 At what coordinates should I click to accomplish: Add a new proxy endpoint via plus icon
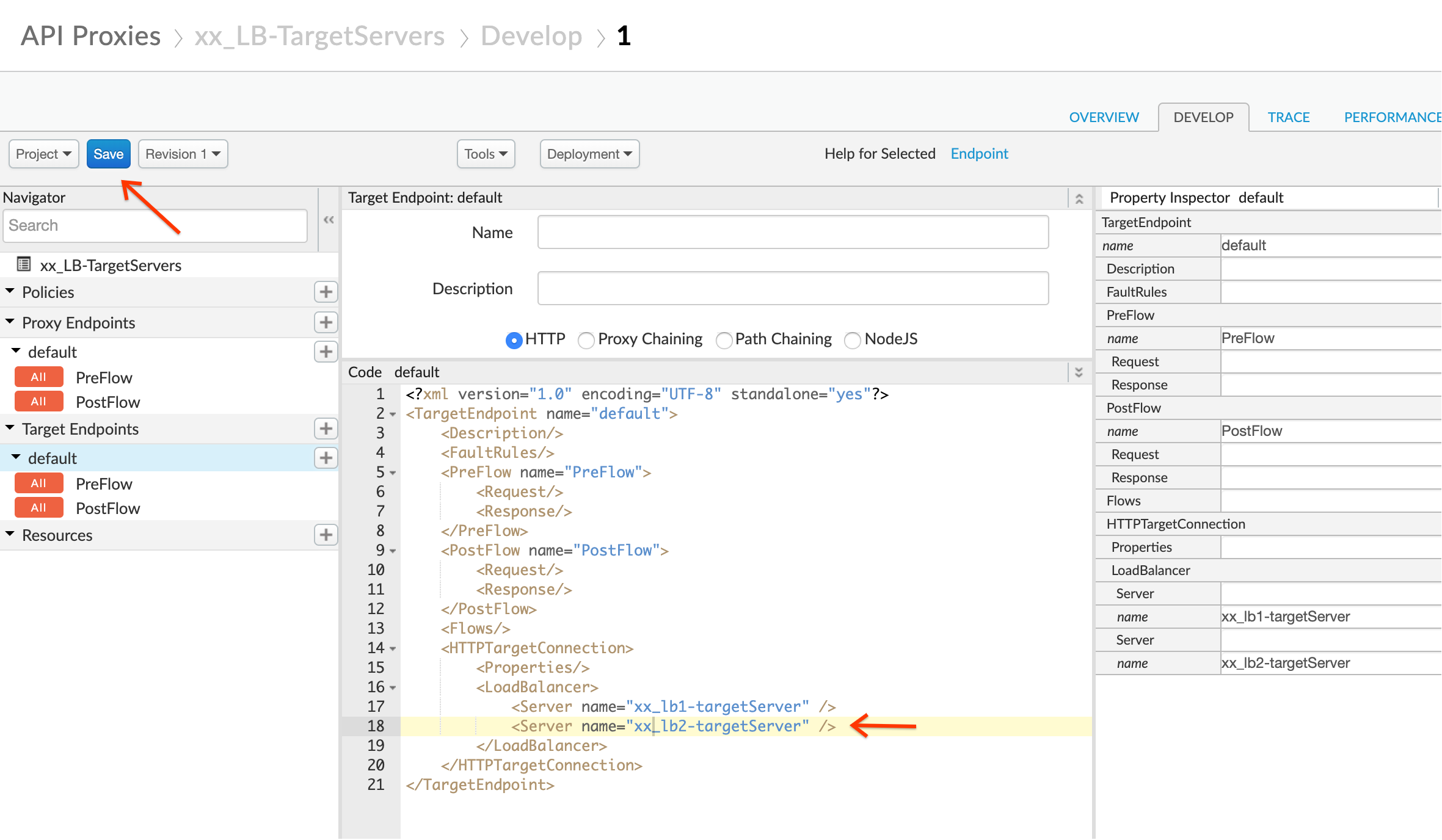coord(326,322)
